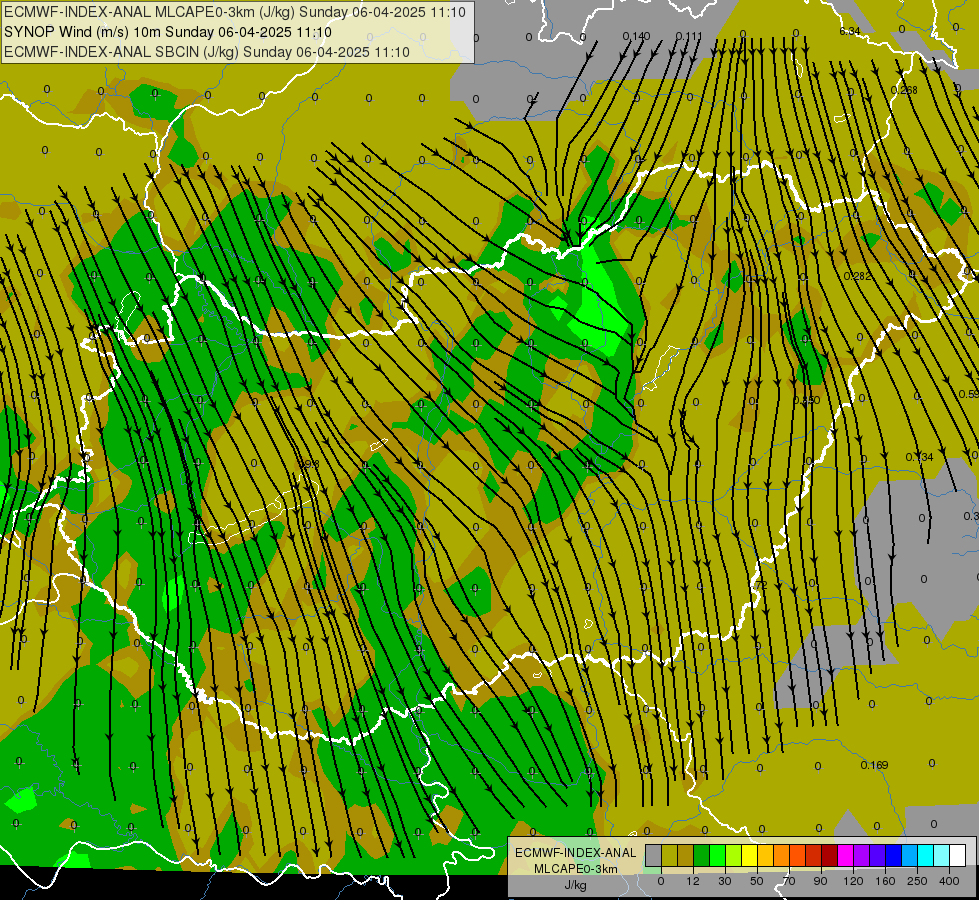Screen dimensions: 979x900
Task: Click the SYNOP Wind 10m header line
Action: point(167,32)
